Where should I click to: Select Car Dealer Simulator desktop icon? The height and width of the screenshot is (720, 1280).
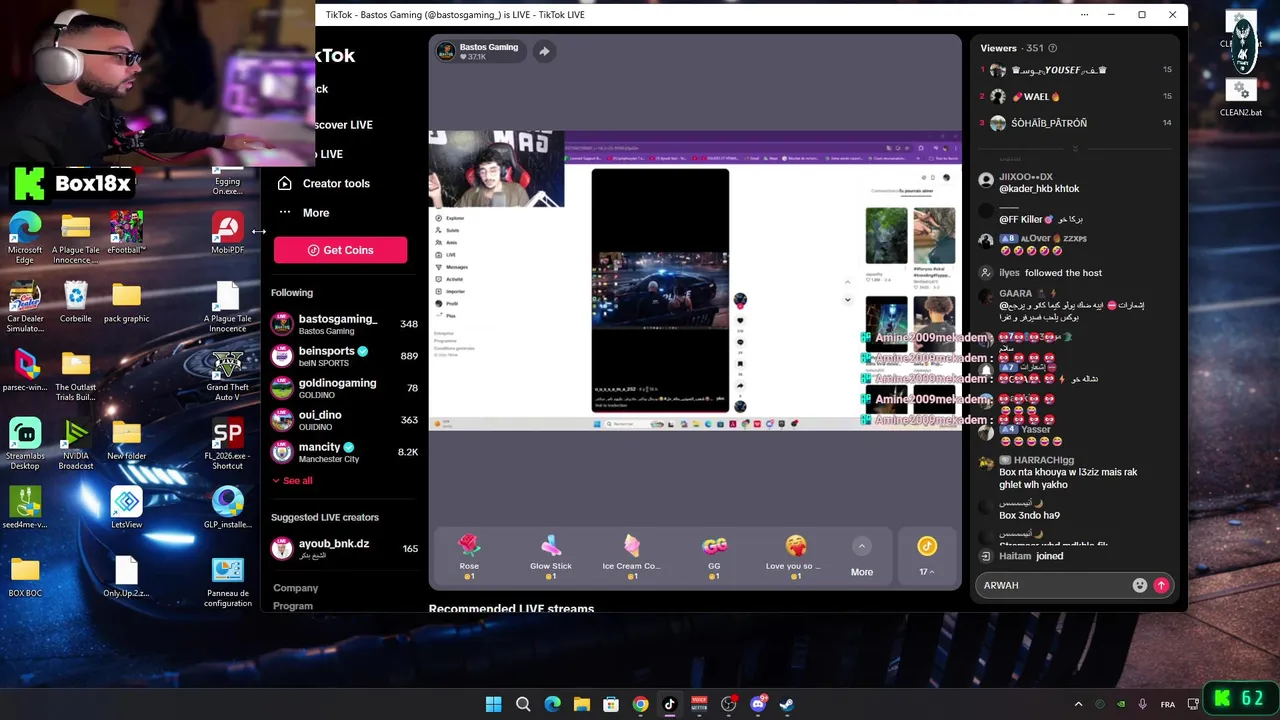pos(25,307)
